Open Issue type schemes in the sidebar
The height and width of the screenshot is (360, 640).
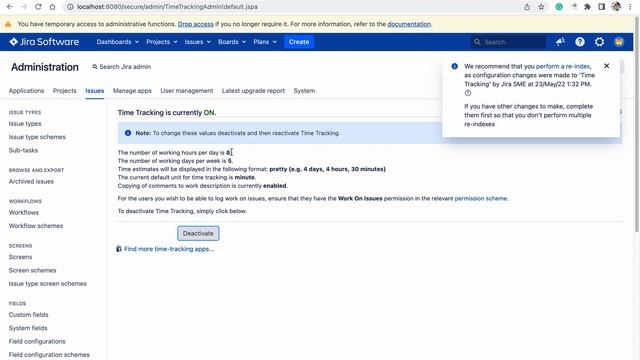tap(37, 137)
